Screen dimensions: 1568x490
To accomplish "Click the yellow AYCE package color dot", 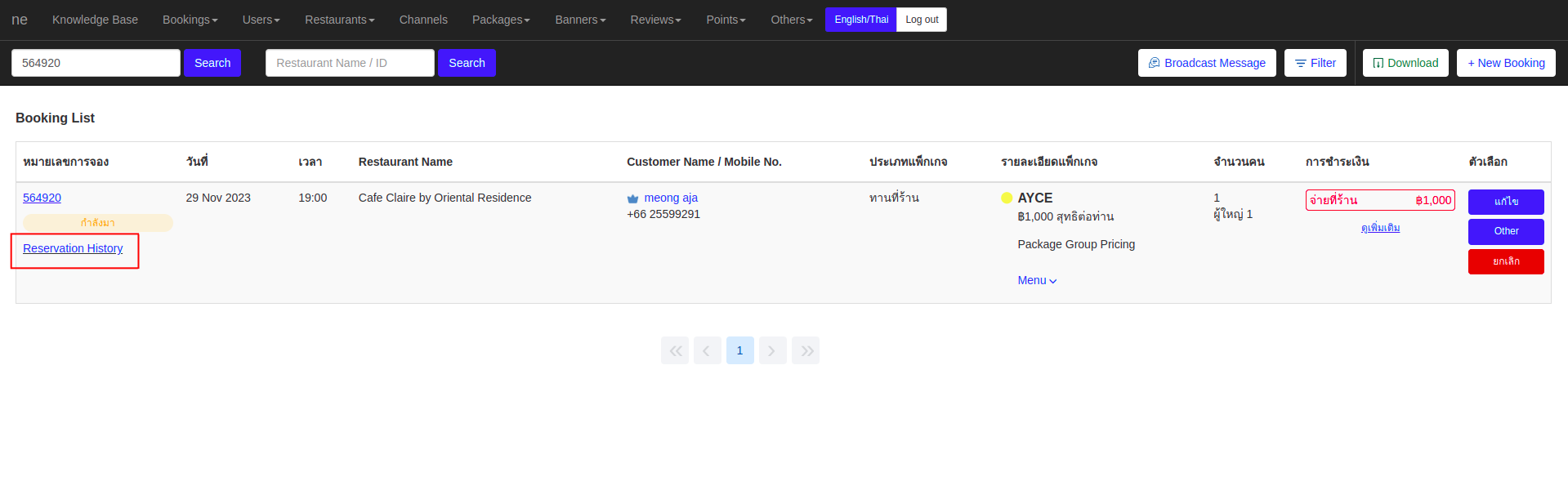I will pyautogui.click(x=1007, y=198).
